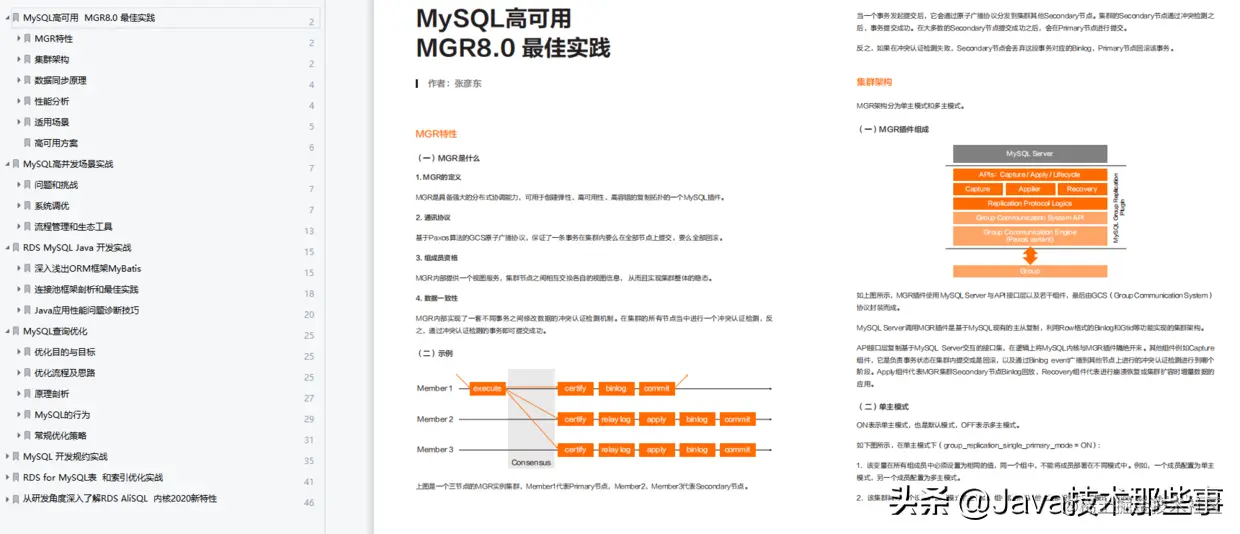1240x534 pixels.
Task: Expand the RDS for MySQL表 和索引优化实战 node
Action: [x=6, y=478]
